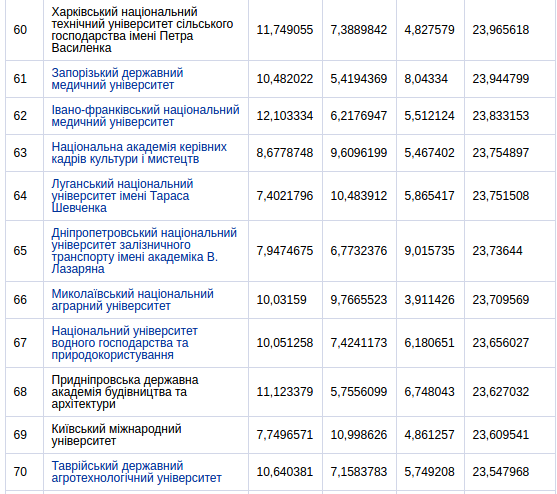This screenshot has width=557, height=494.
Task: Click the total score 23,547968
Action: click(x=501, y=472)
